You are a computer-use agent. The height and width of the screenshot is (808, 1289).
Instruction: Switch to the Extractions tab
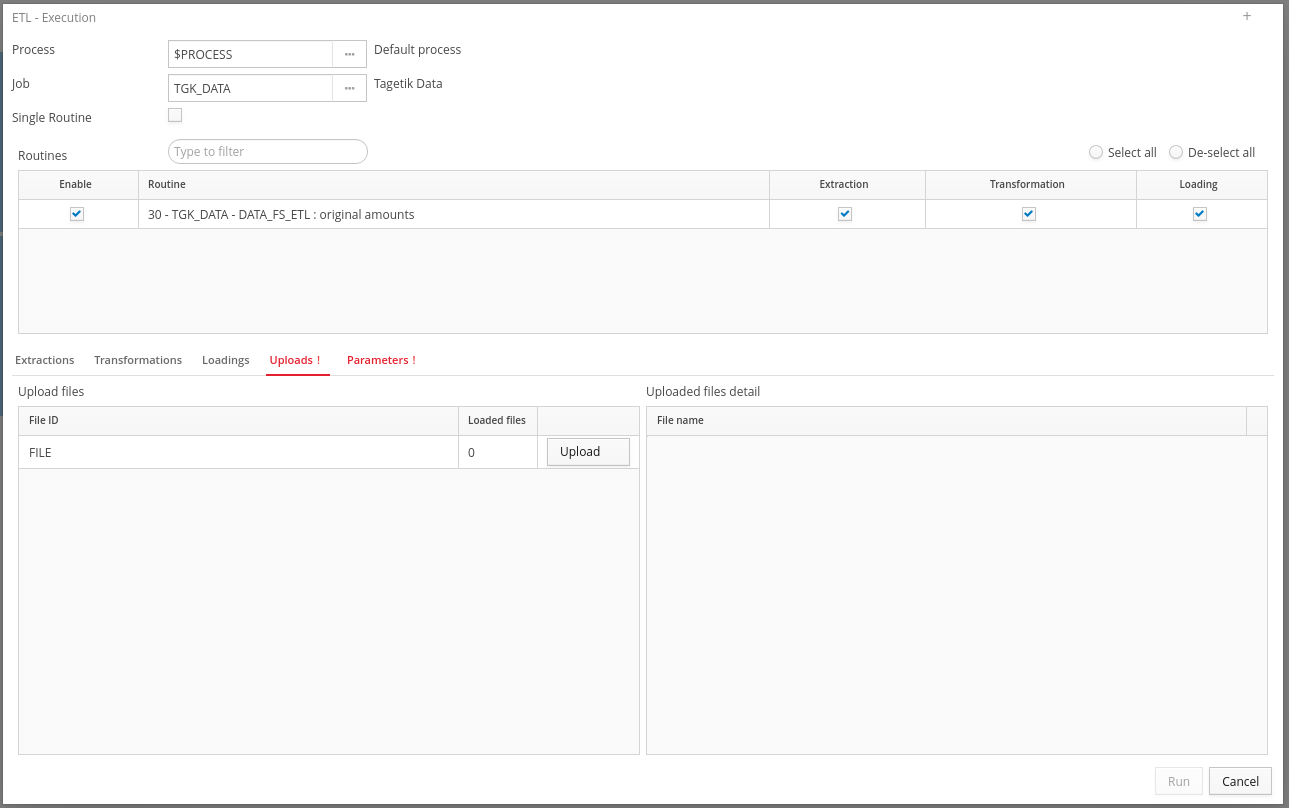(x=45, y=360)
